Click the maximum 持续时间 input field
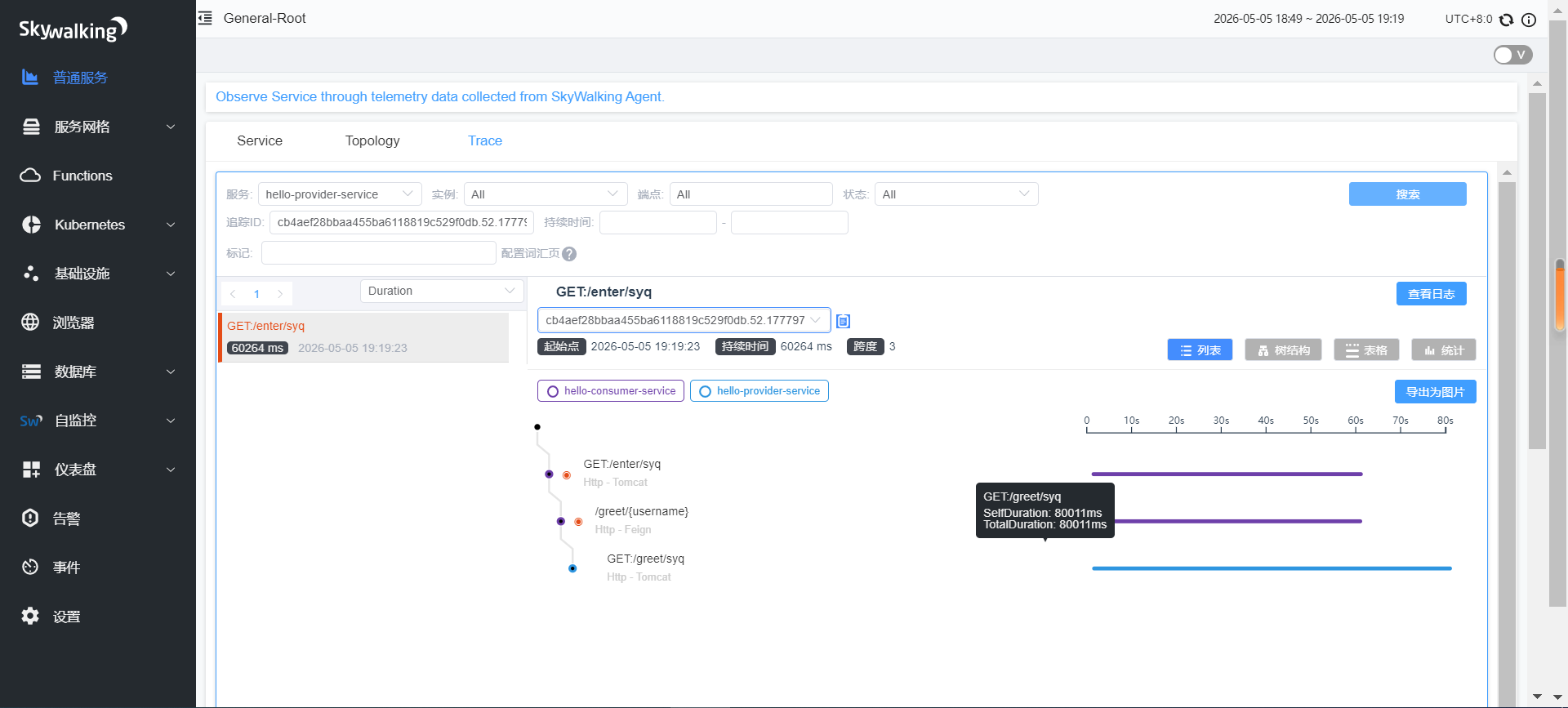This screenshot has width=1568, height=708. click(790, 222)
